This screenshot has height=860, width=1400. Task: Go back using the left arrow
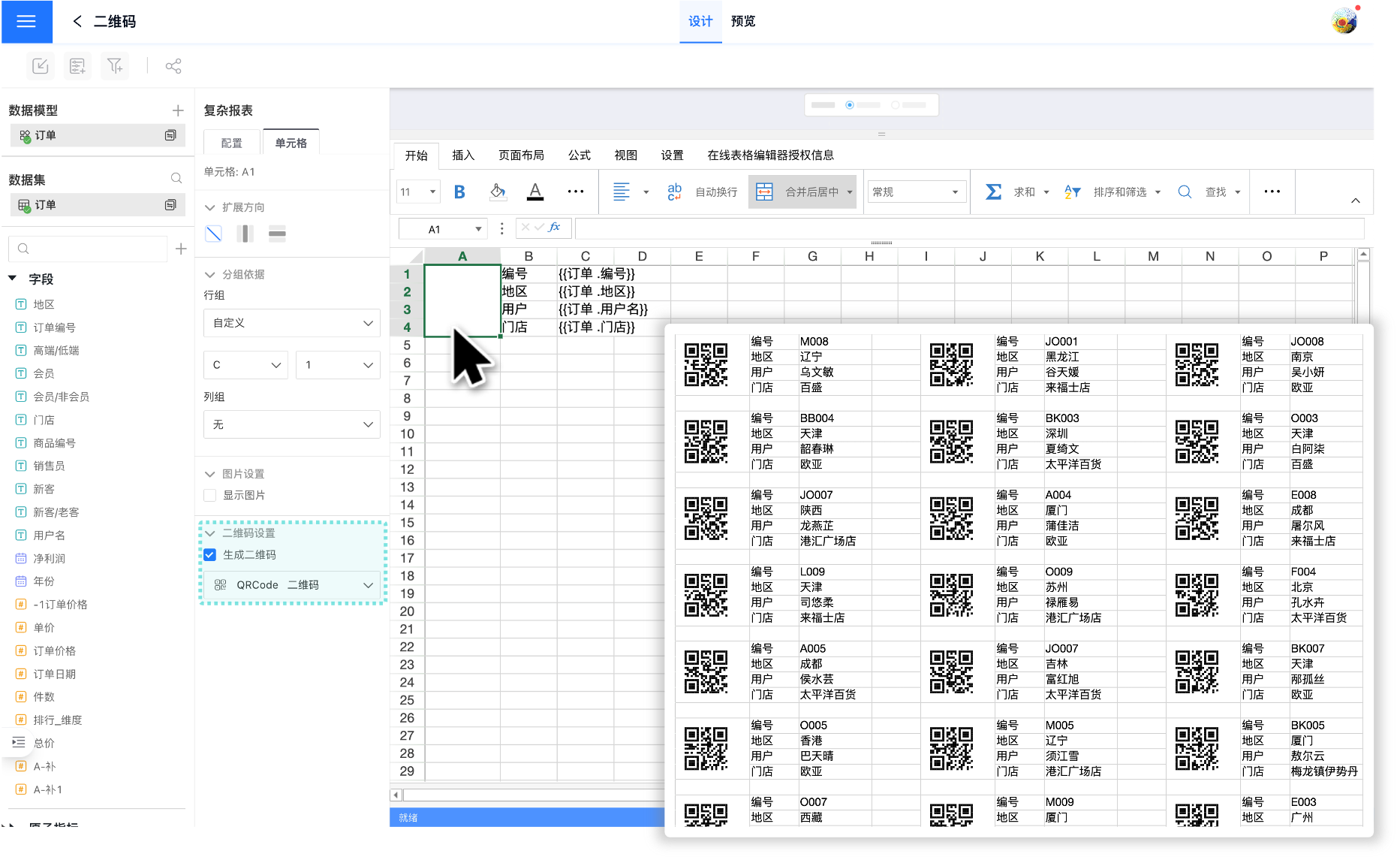coord(77,21)
